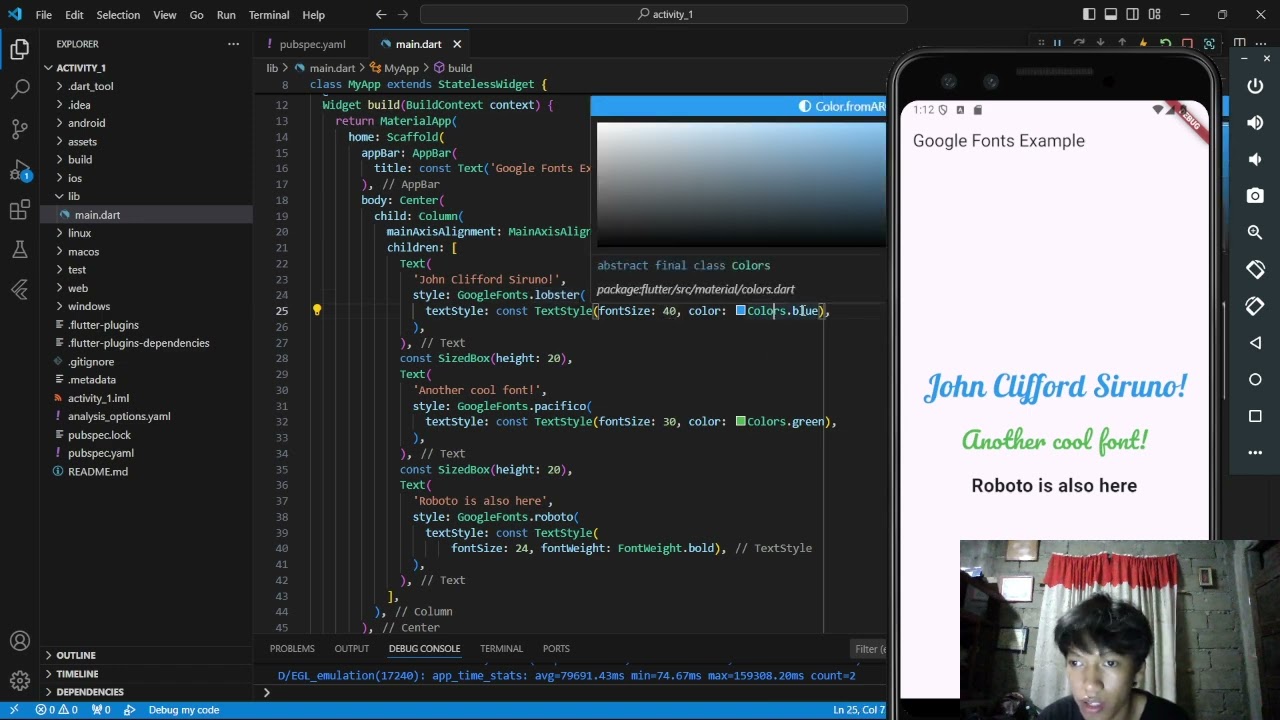1280x720 pixels.
Task: Switch to the TERMINAL panel tab
Action: click(x=501, y=649)
